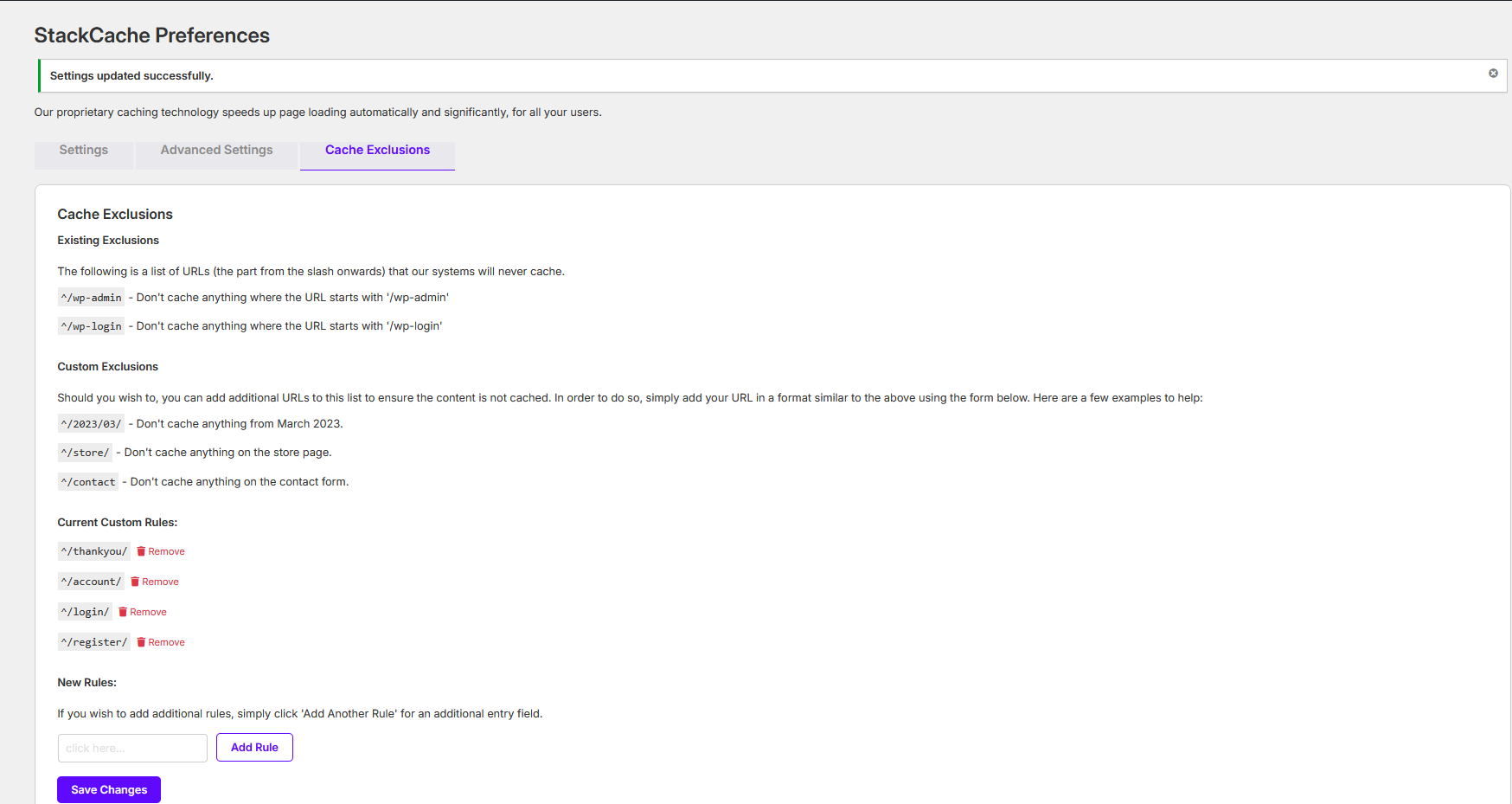Screen dimensions: 1512x804
Task: Click the Existing Exclusions subheading
Action: click(x=108, y=241)
